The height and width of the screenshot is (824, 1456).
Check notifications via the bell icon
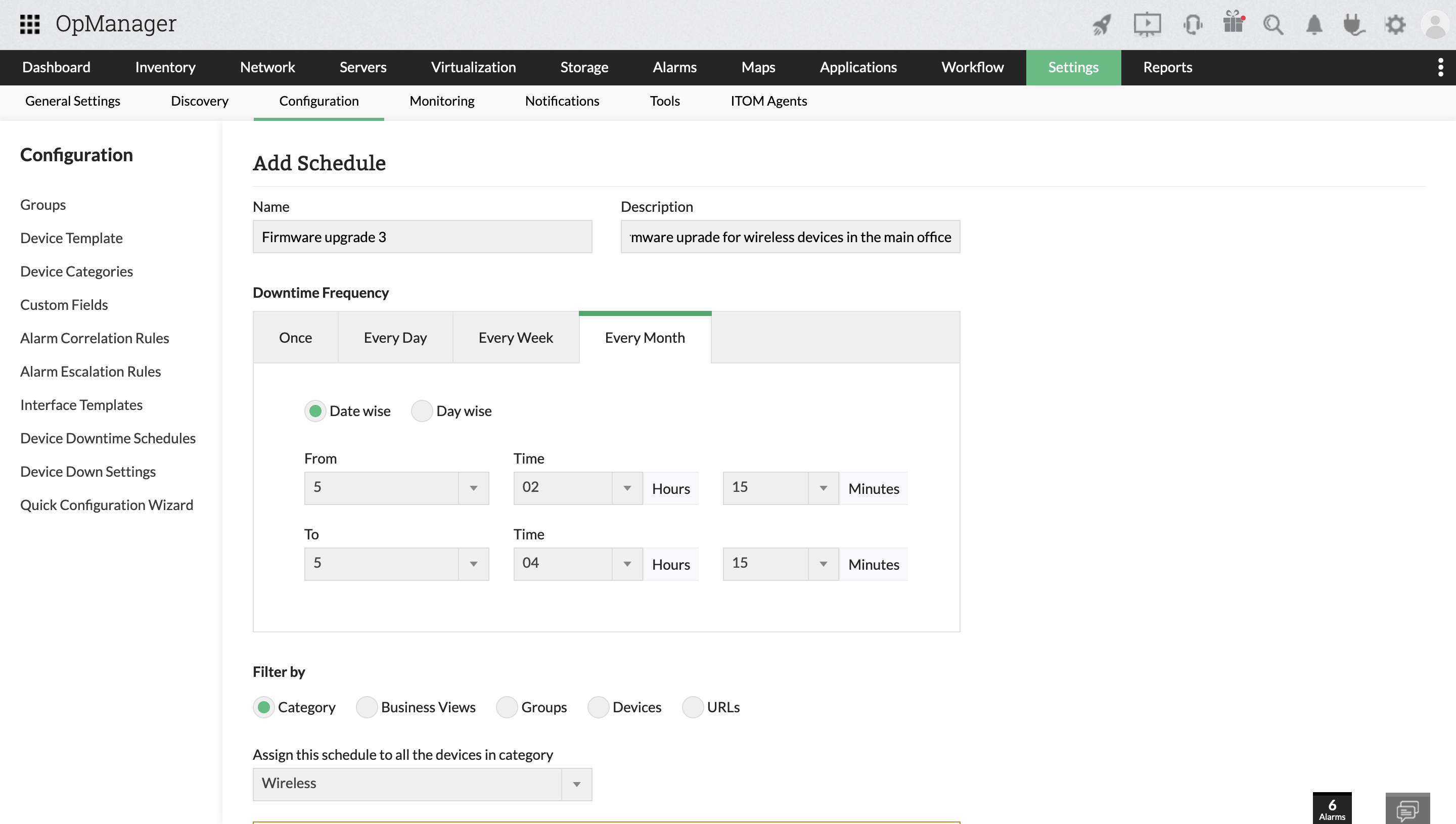tap(1314, 25)
